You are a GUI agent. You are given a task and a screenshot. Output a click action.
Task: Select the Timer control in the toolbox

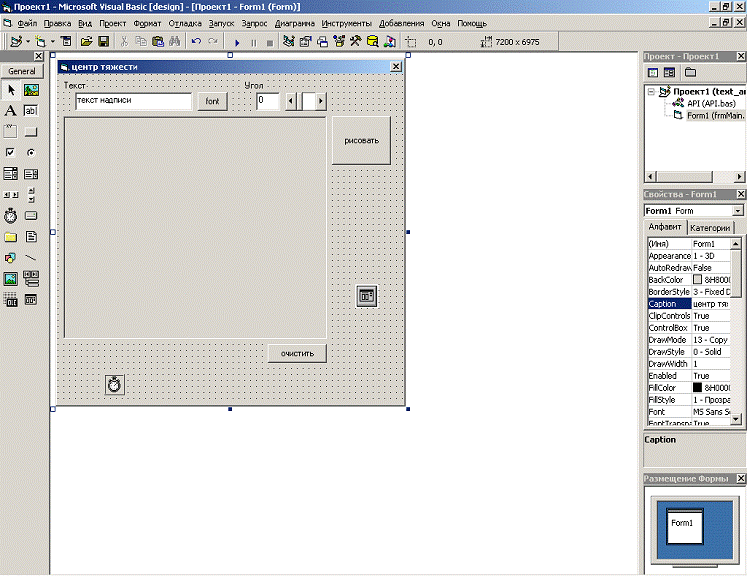[x=11, y=215]
